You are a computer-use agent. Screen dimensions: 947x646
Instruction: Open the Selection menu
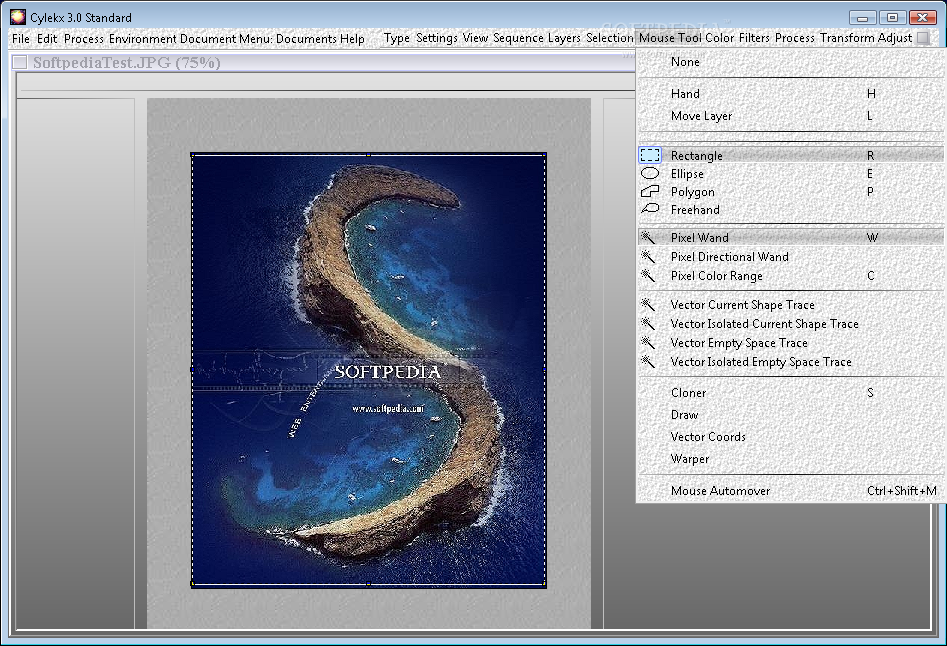click(x=609, y=38)
